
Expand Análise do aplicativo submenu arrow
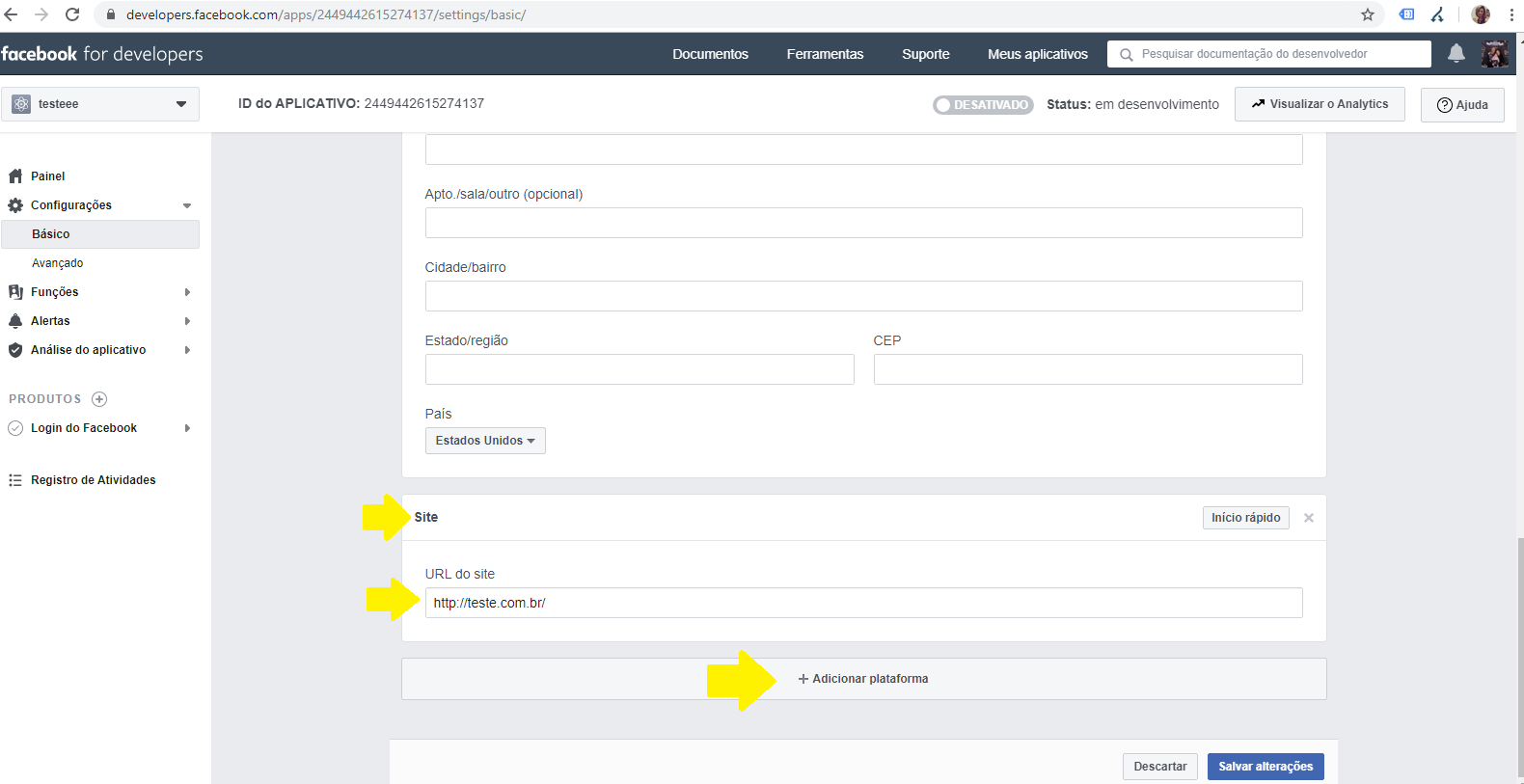point(187,350)
